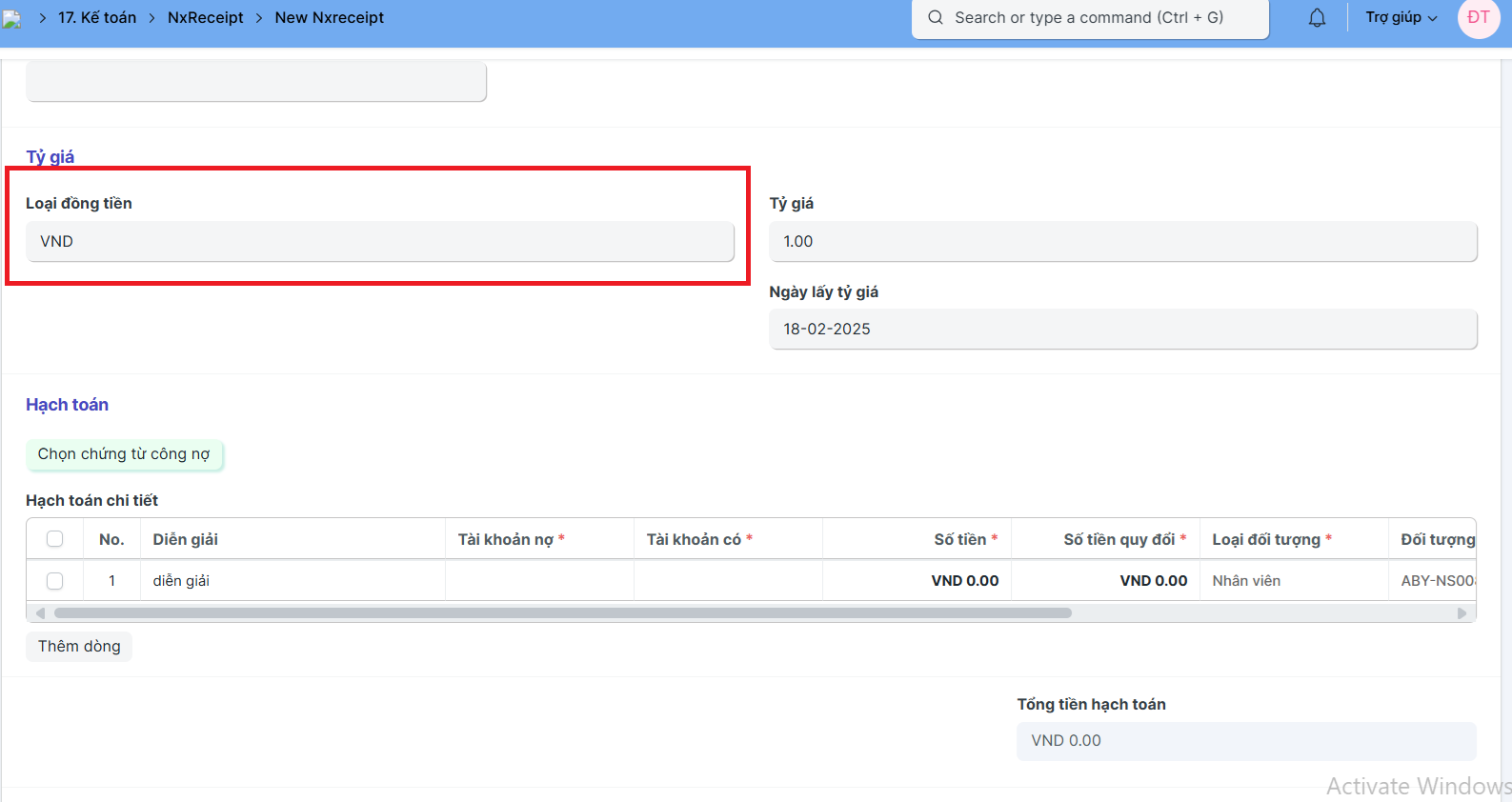Open the Ngày lấy tỷ giá date picker
This screenshot has height=802, width=1512.
click(x=1122, y=330)
